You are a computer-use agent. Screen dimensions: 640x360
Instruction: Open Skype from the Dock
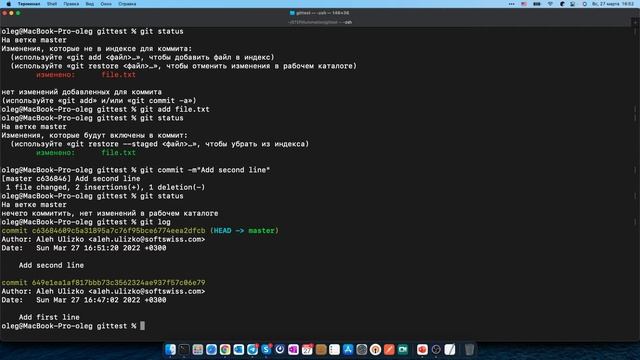point(266,349)
